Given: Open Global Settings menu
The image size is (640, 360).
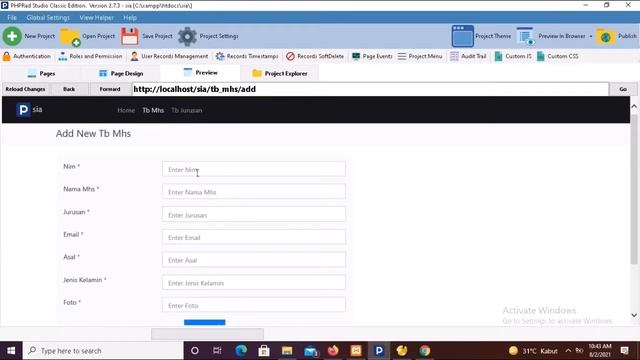Looking at the screenshot, I should tap(48, 18).
